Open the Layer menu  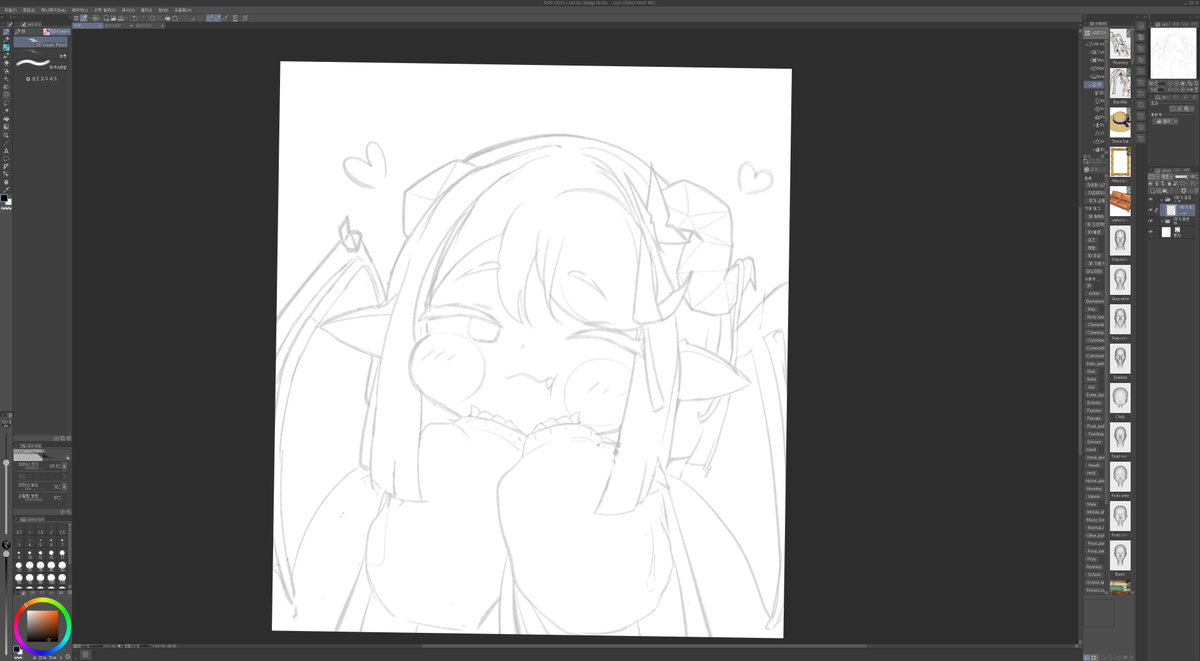(x=80, y=10)
